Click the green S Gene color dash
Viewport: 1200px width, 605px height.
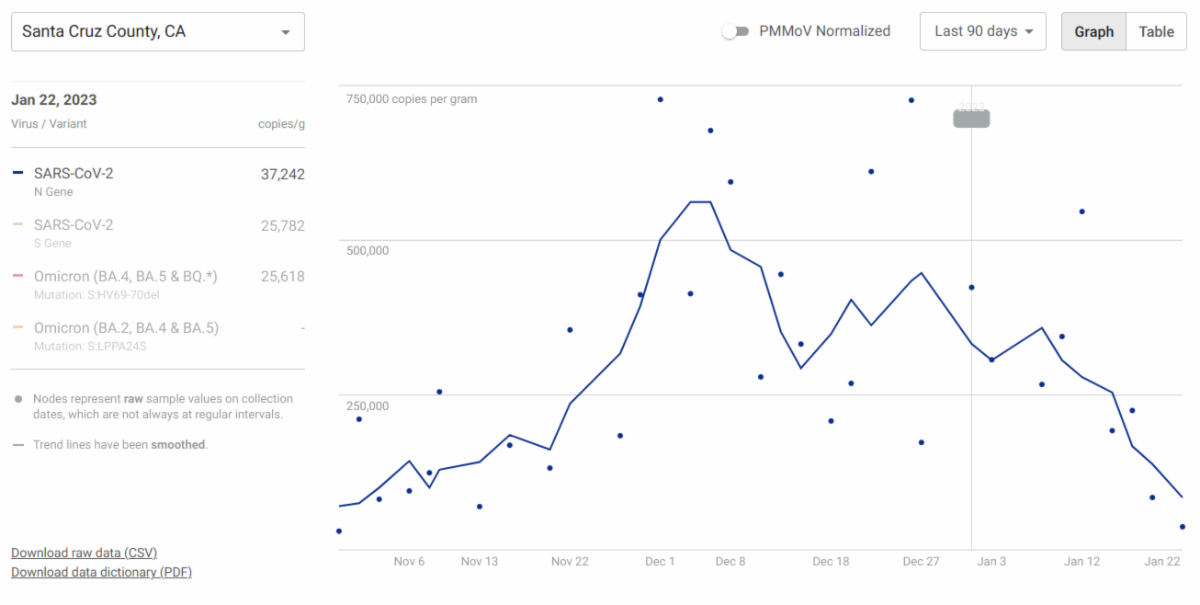(x=18, y=225)
